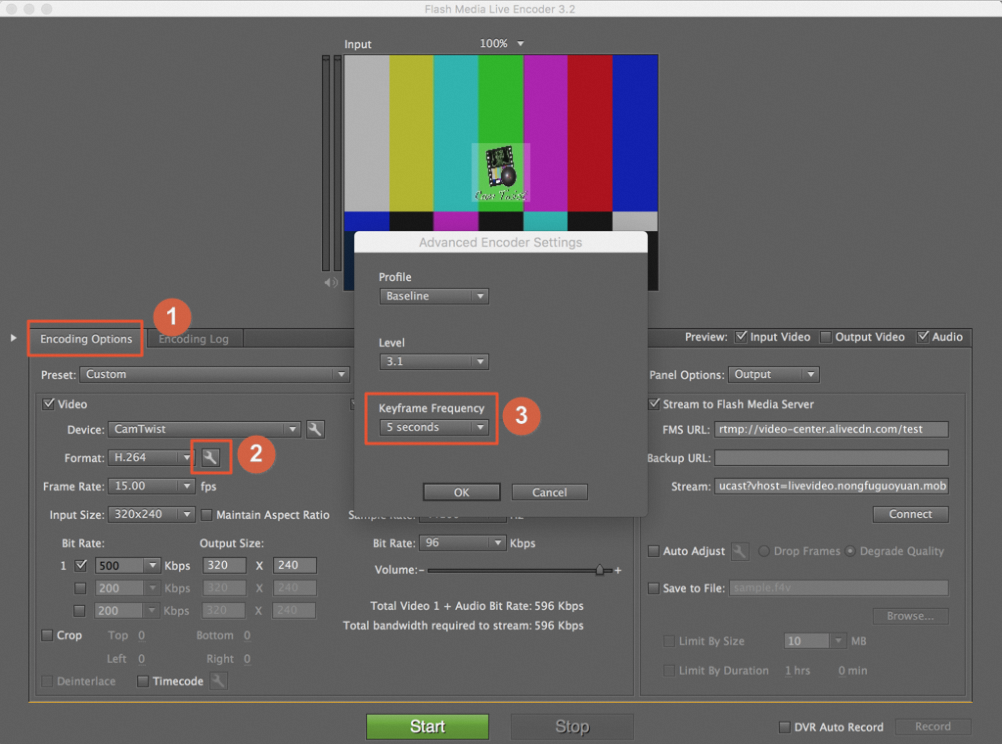
Task: Click the Browse... button
Action: coord(910,616)
